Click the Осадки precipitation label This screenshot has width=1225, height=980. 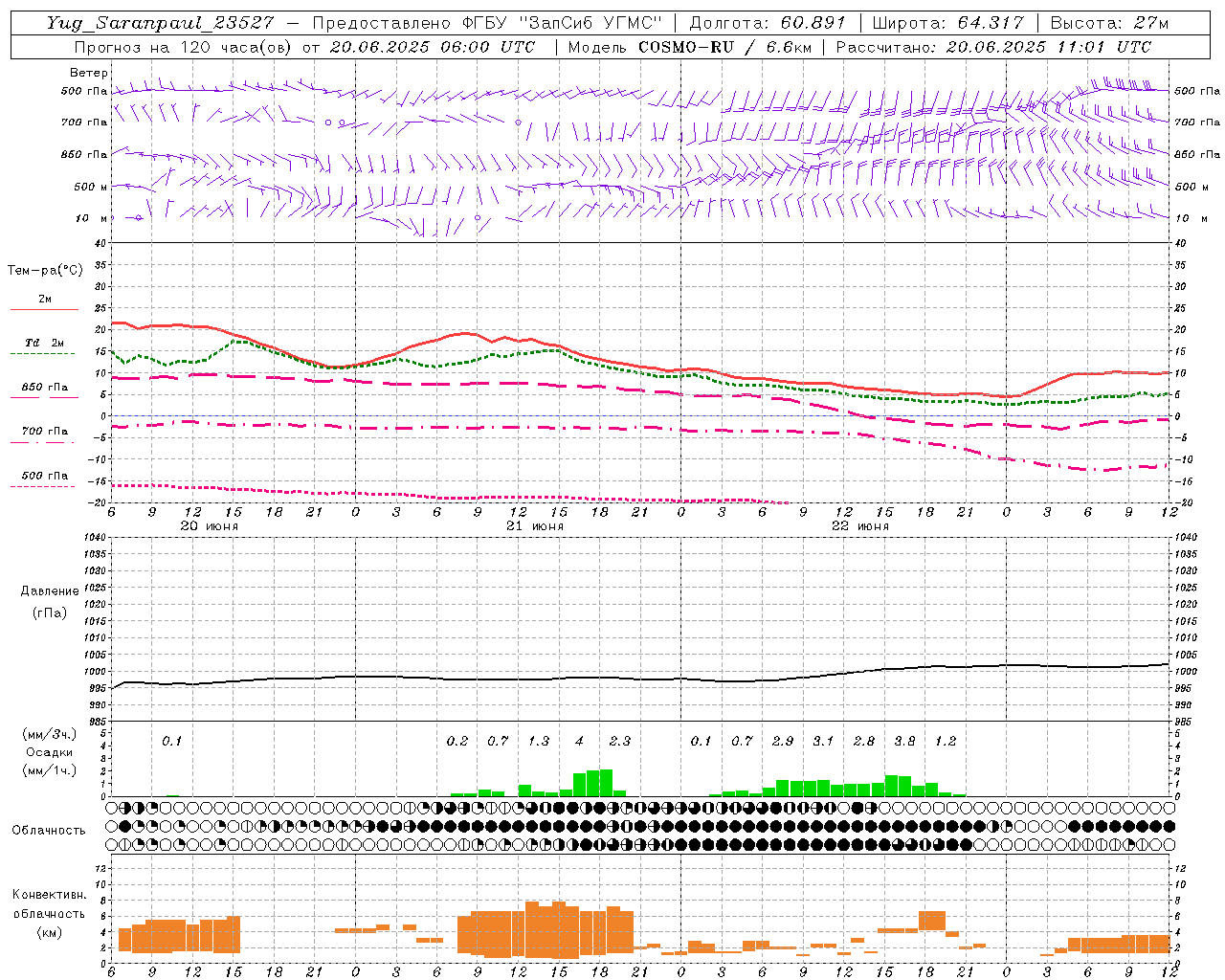49,752
